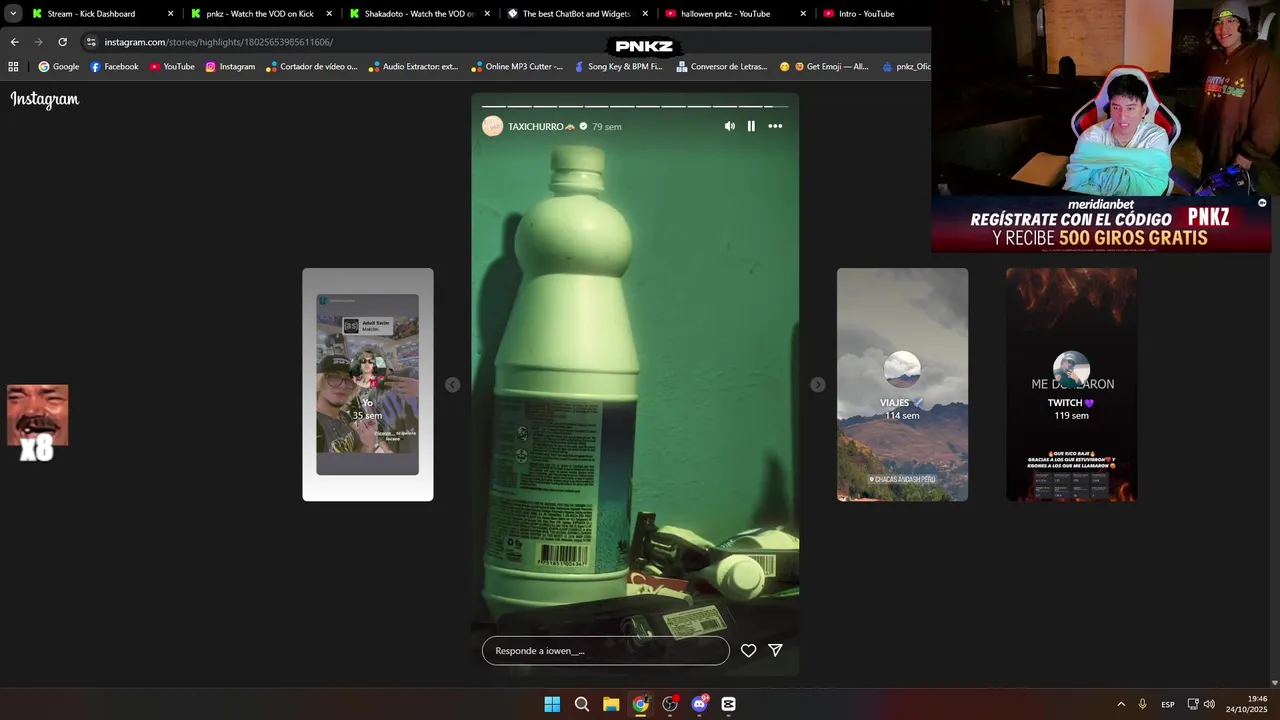
Task: Click the instagram.com address bar URL
Action: coord(218,42)
